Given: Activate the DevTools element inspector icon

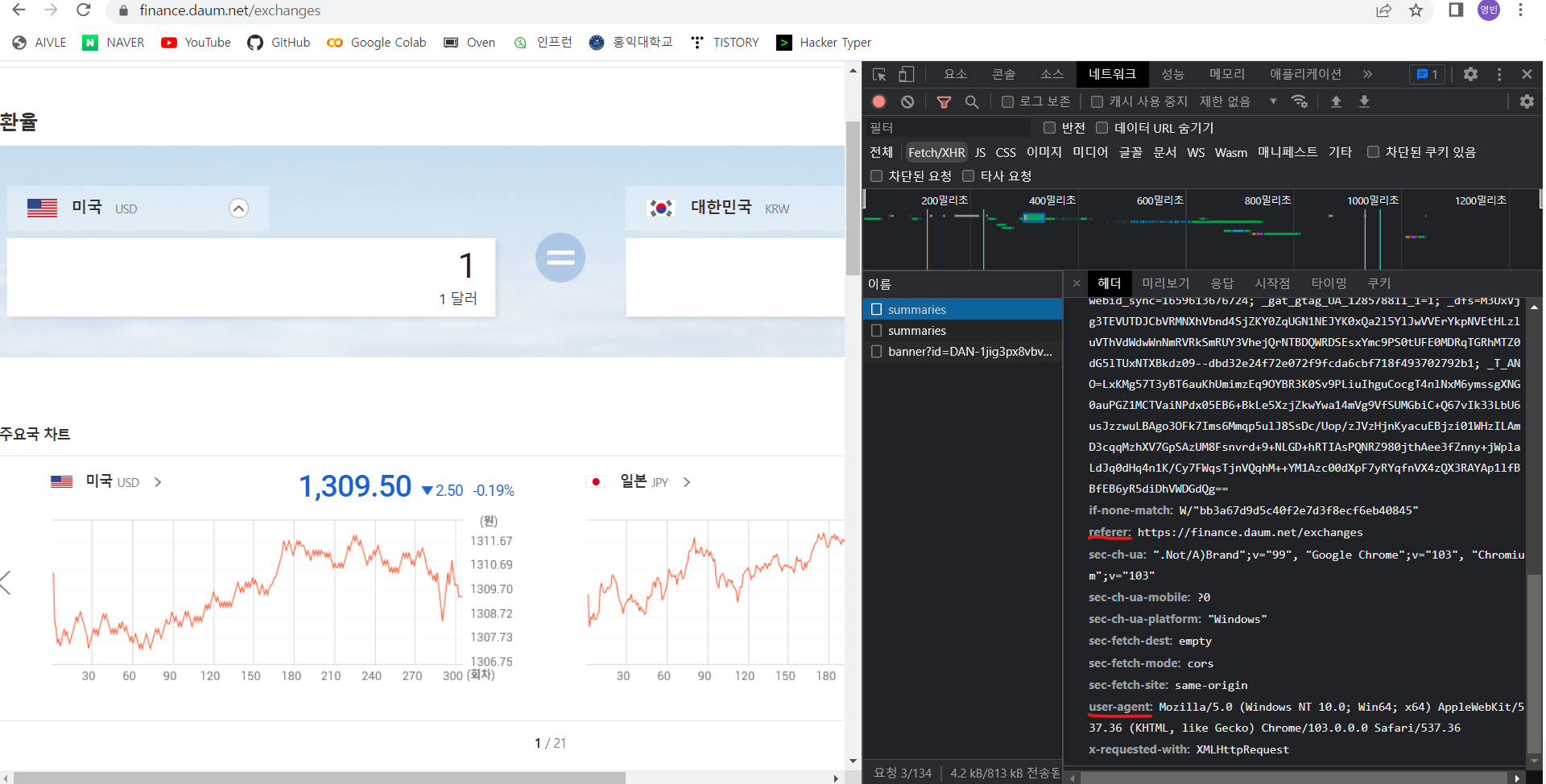Looking at the screenshot, I should coord(879,74).
